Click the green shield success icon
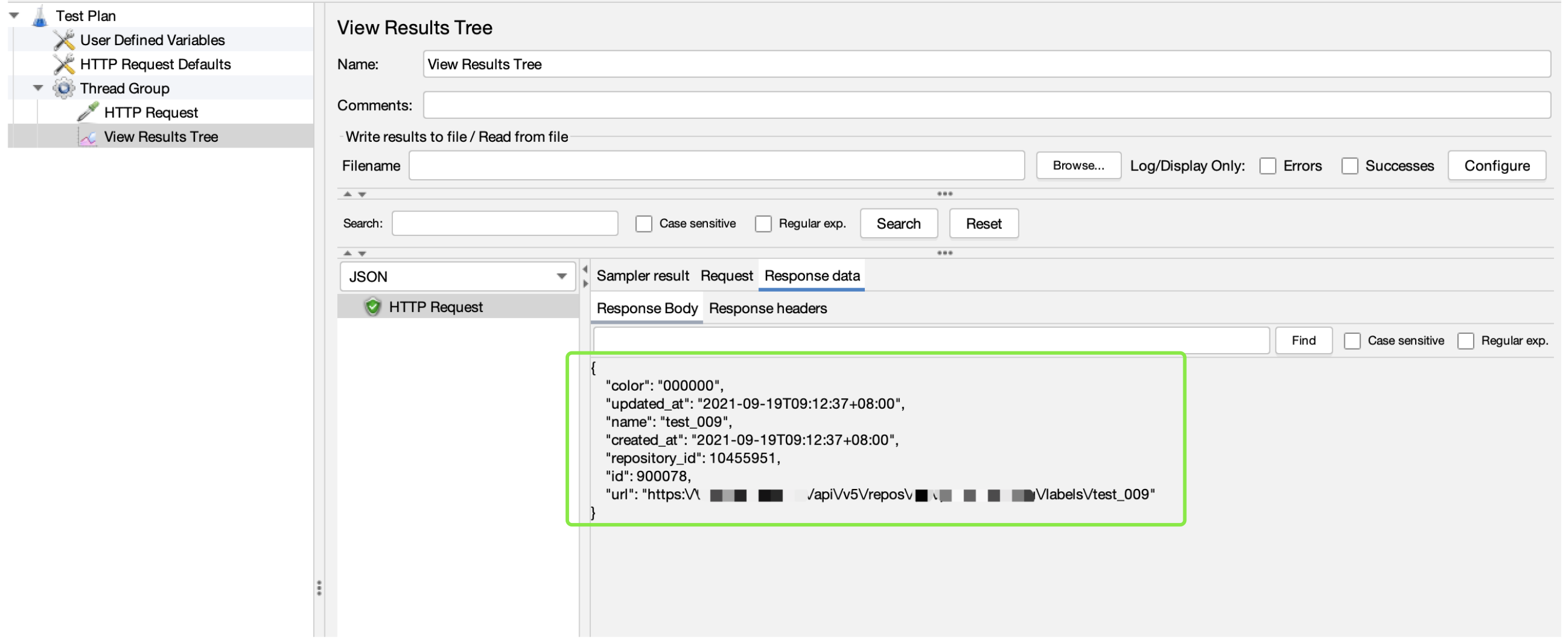This screenshot has height=643, width=1568. click(x=373, y=307)
